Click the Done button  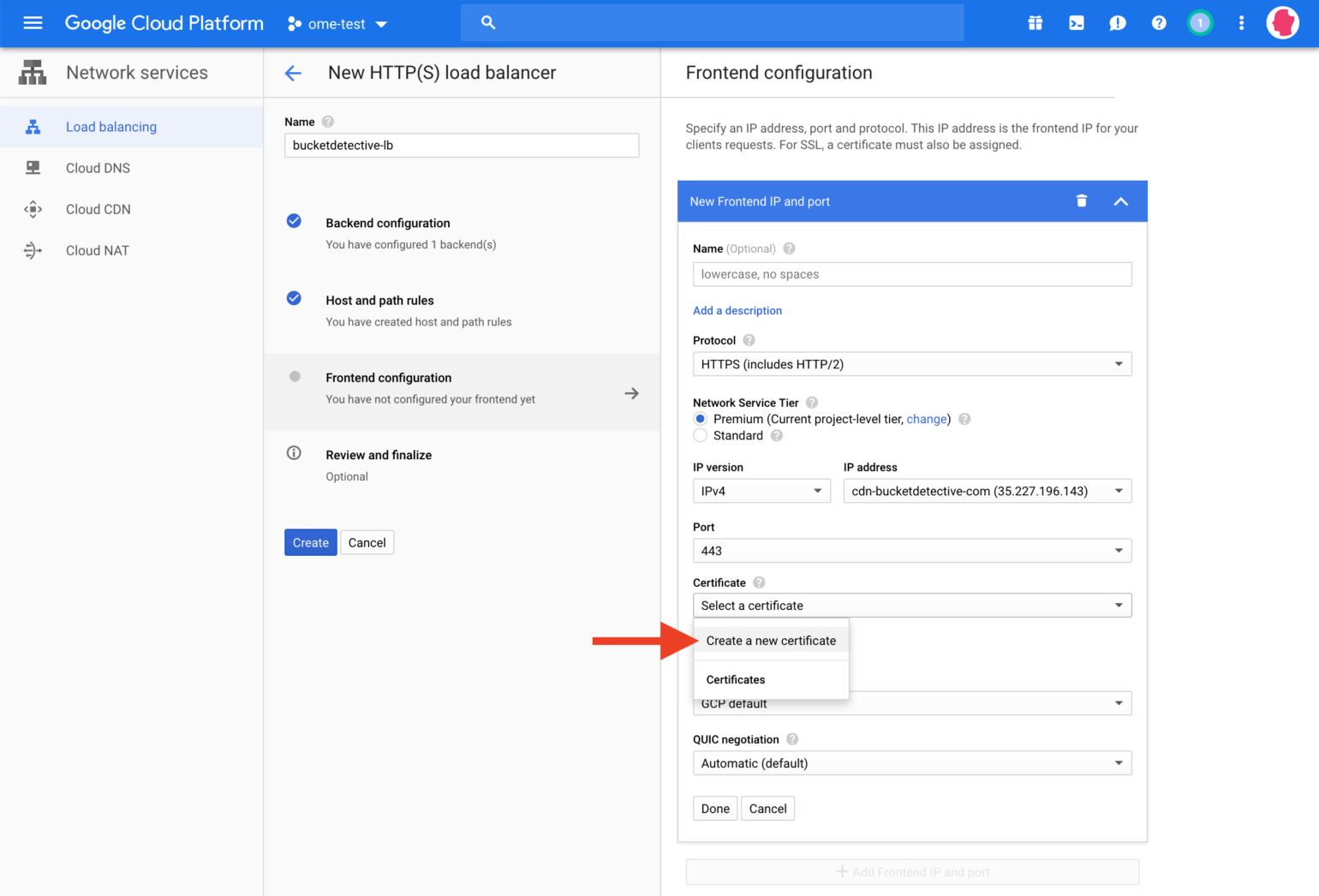(715, 809)
